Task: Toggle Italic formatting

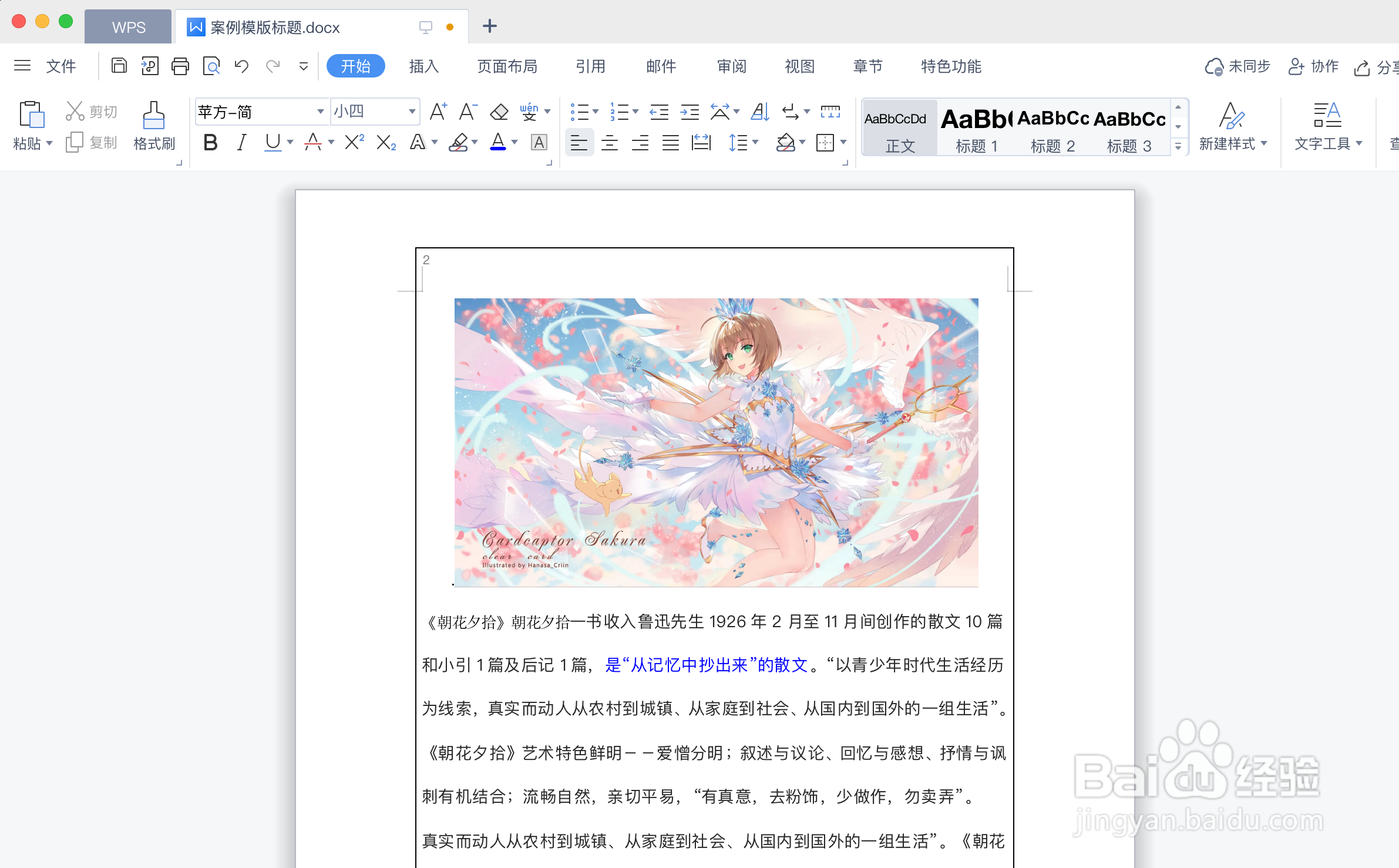Action: 241,142
